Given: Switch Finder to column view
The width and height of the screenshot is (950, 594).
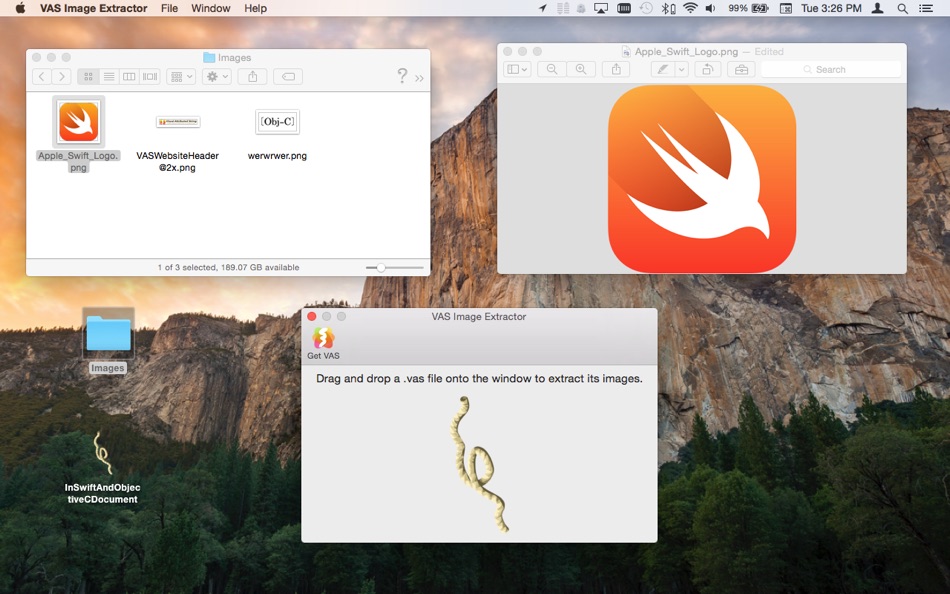Looking at the screenshot, I should [x=129, y=76].
